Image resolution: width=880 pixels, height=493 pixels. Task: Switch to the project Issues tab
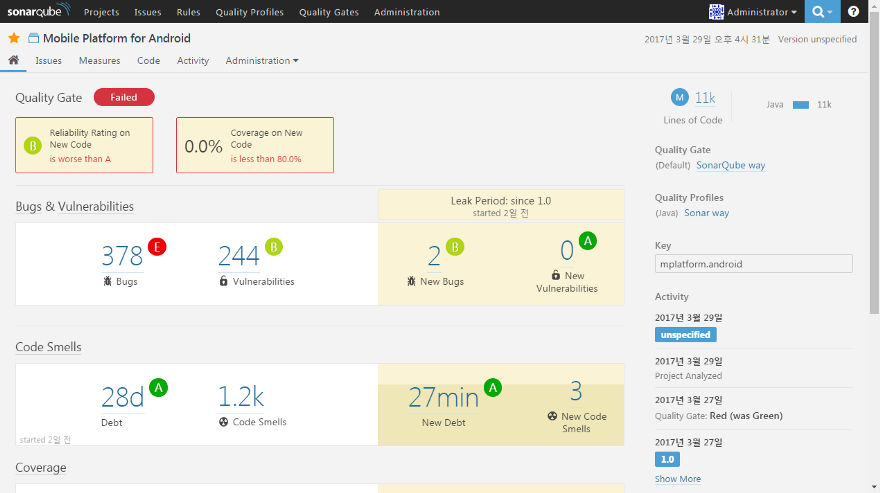[48, 61]
